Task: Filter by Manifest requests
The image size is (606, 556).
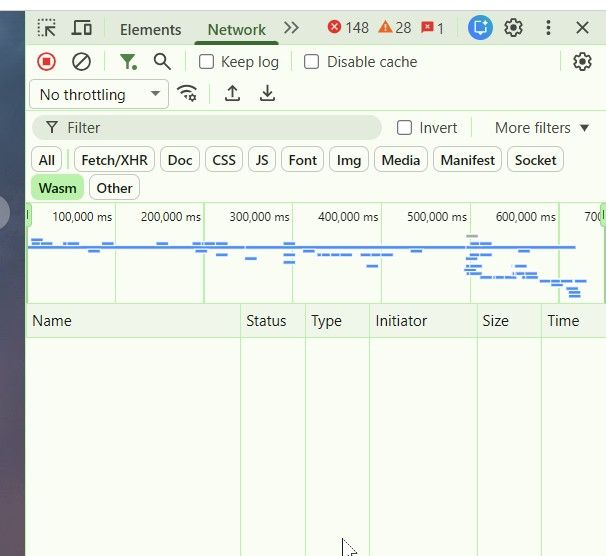Action: (x=468, y=160)
